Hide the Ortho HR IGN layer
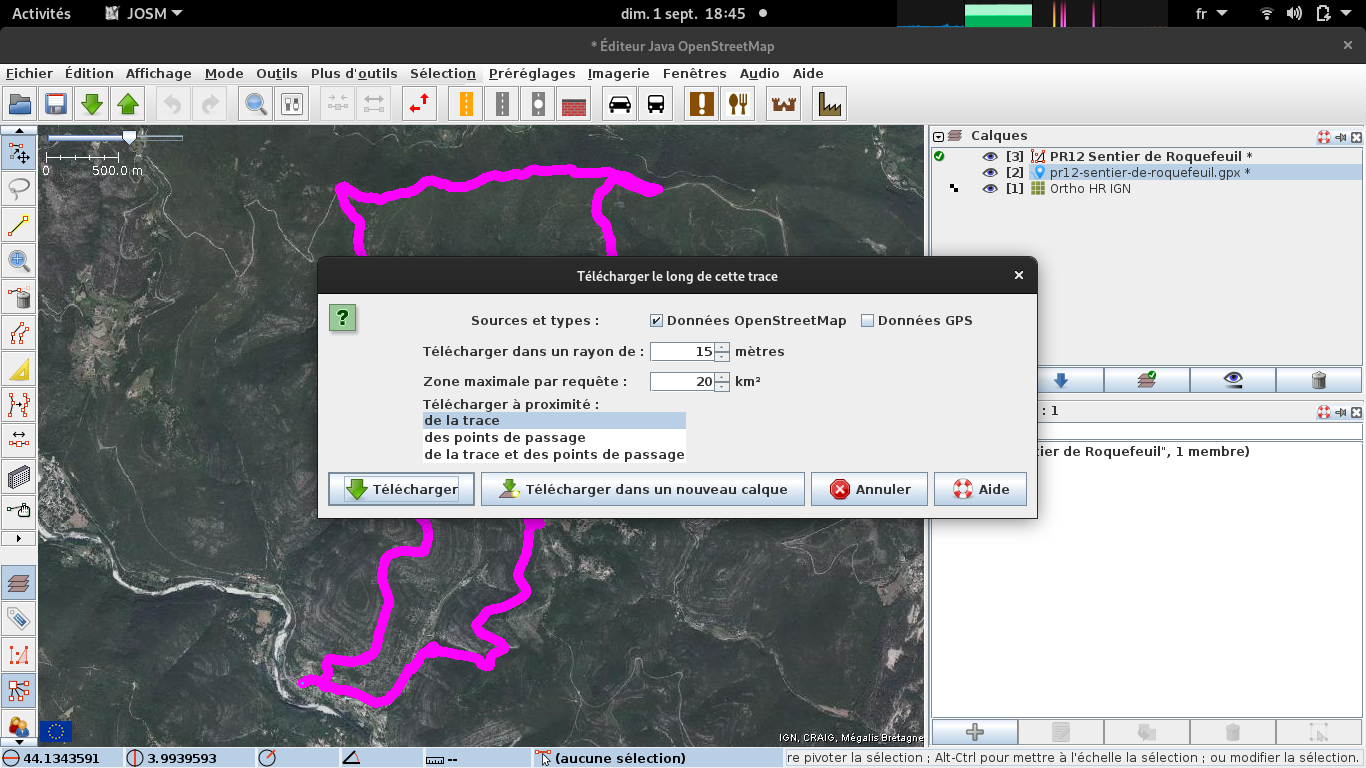This screenshot has width=1366, height=768. 990,189
